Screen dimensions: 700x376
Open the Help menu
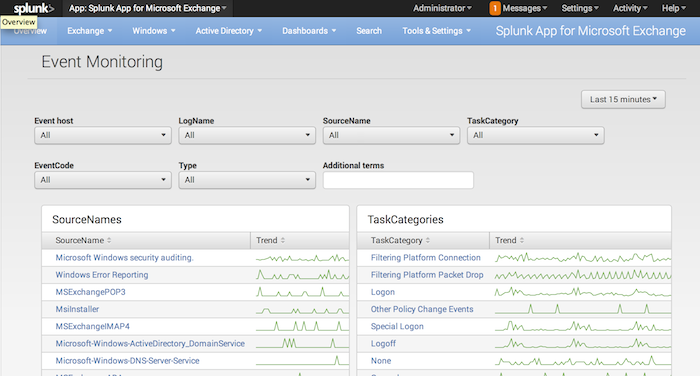pos(674,8)
